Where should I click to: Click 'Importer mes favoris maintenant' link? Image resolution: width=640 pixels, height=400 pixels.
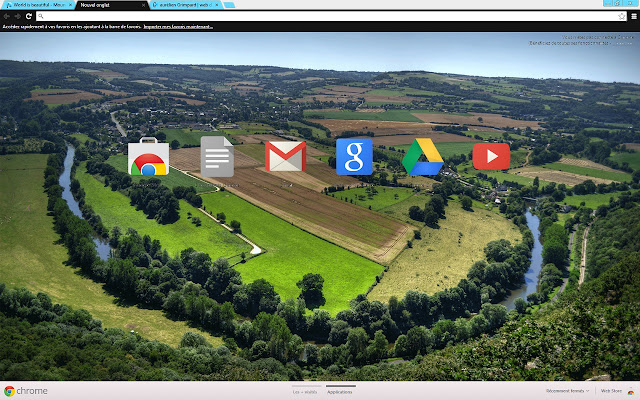point(178,27)
